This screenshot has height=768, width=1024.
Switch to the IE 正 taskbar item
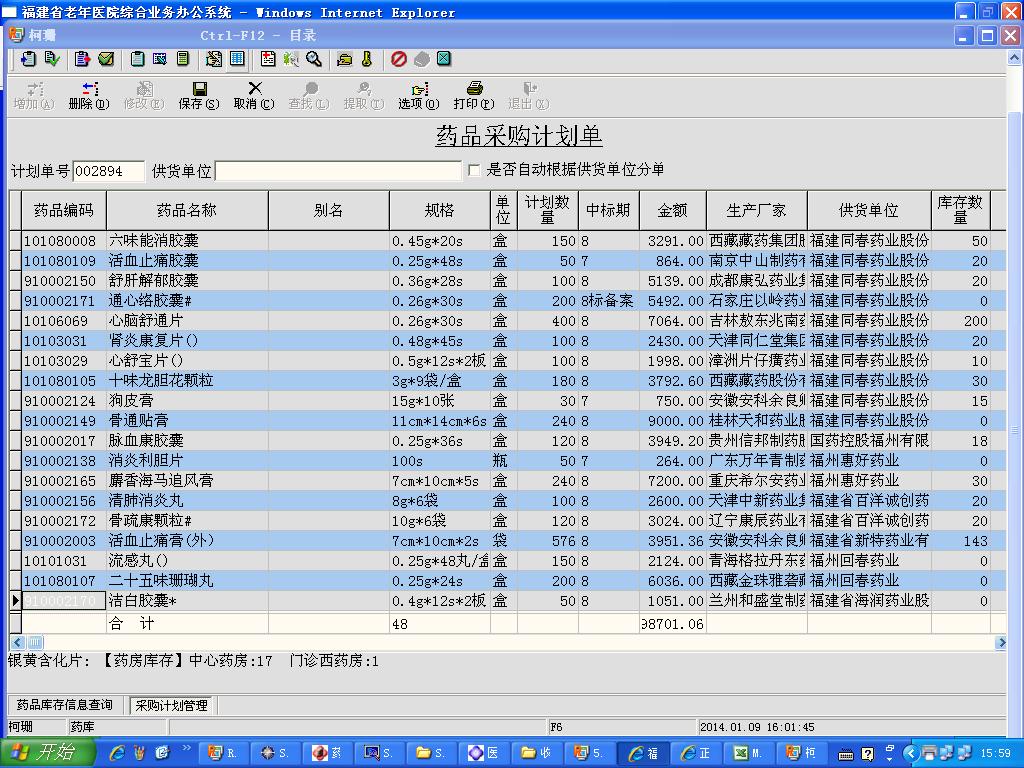coord(696,753)
